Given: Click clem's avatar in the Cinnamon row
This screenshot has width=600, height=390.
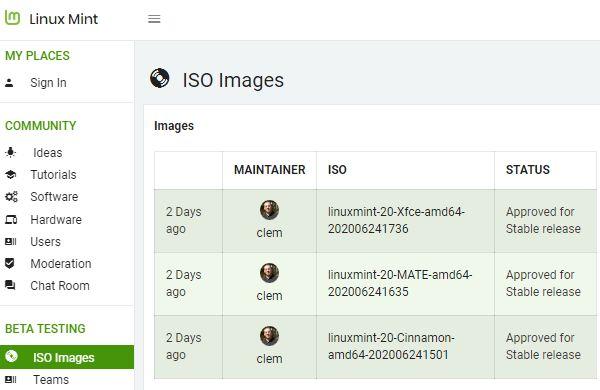Looking at the screenshot, I should 269,336.
